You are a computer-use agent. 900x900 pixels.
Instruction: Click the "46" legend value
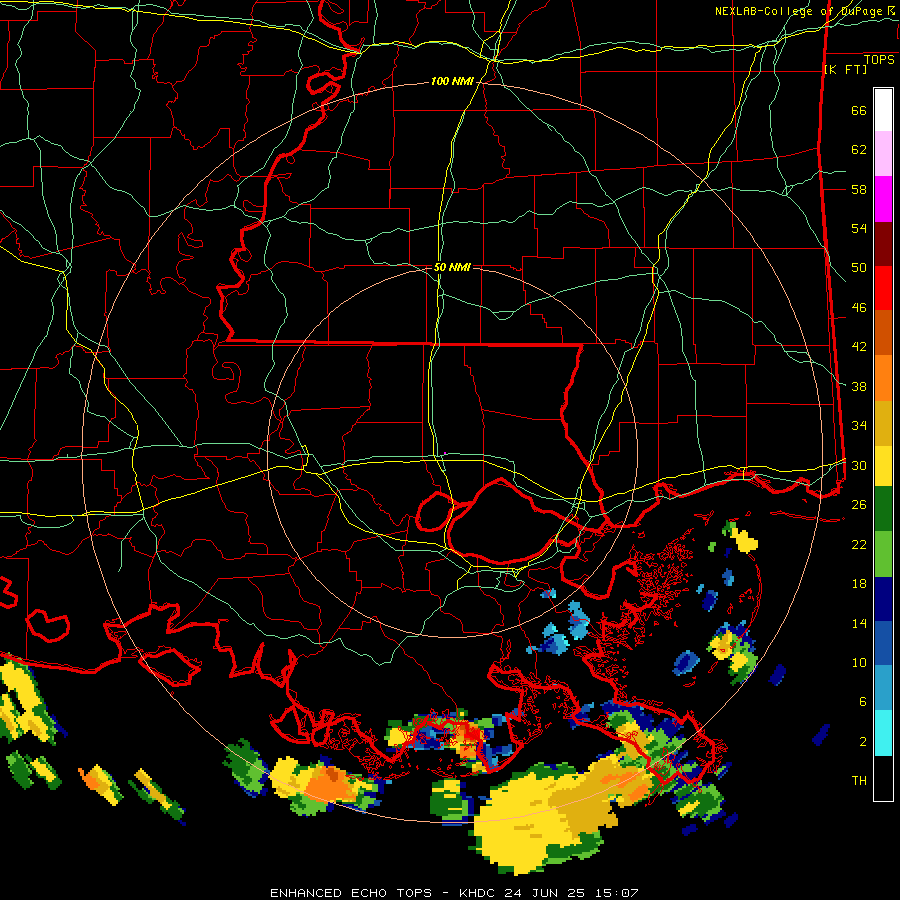pyautogui.click(x=859, y=308)
